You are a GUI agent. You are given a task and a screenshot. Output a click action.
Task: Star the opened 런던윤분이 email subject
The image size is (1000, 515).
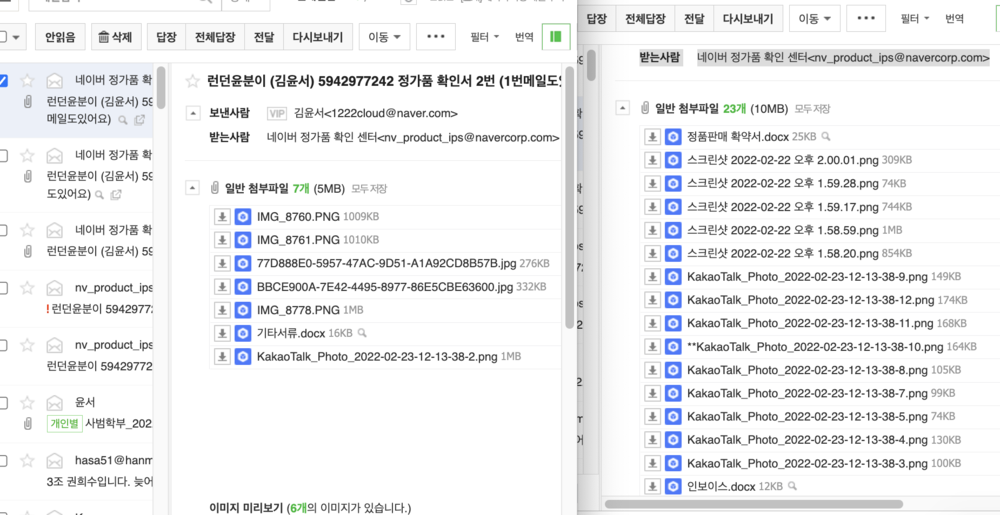192,80
